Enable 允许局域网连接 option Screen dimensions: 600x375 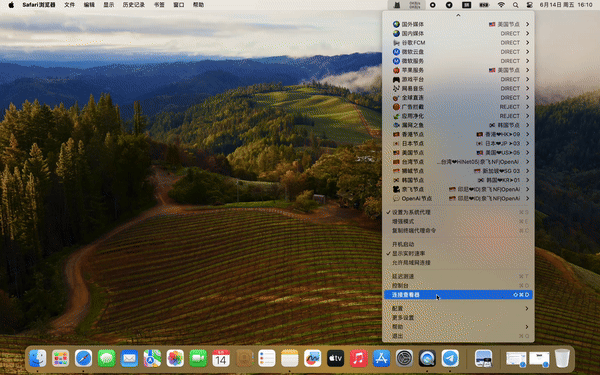pos(458,262)
